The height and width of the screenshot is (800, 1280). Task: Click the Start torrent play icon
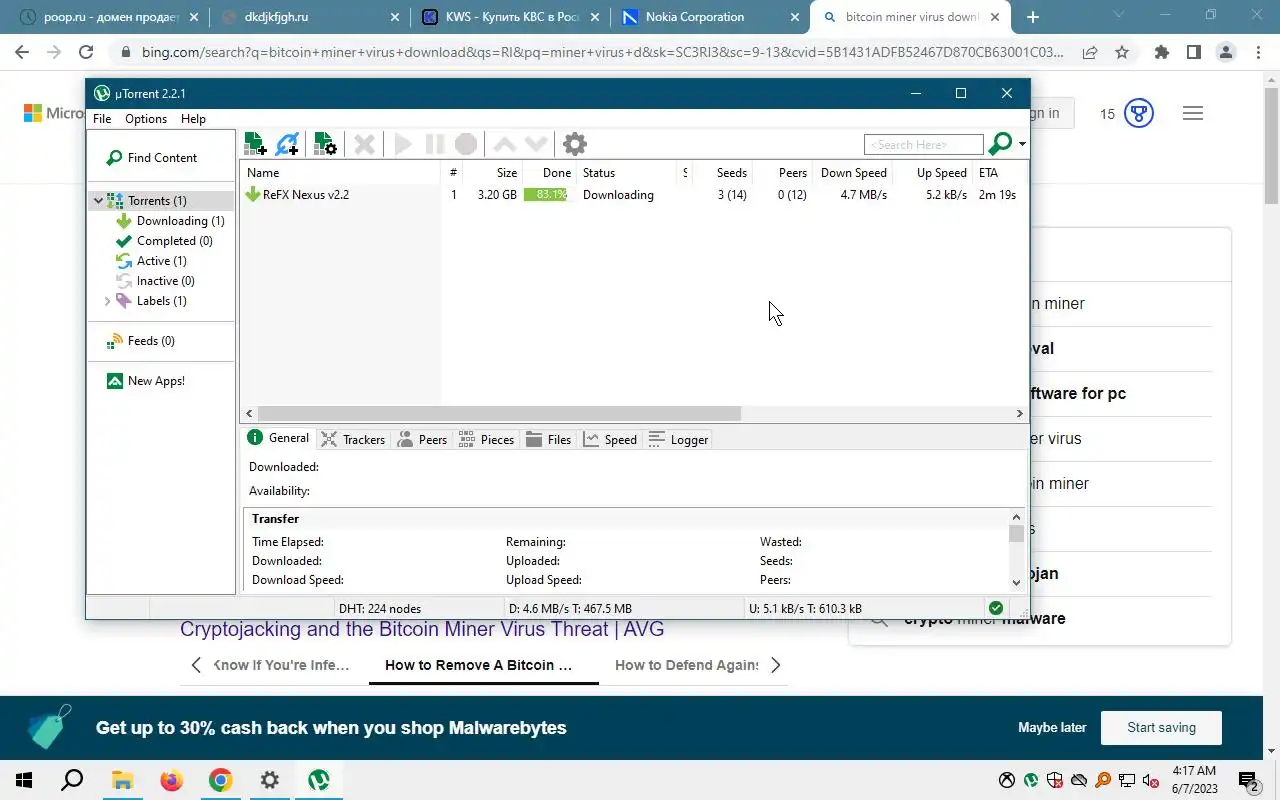pos(403,144)
